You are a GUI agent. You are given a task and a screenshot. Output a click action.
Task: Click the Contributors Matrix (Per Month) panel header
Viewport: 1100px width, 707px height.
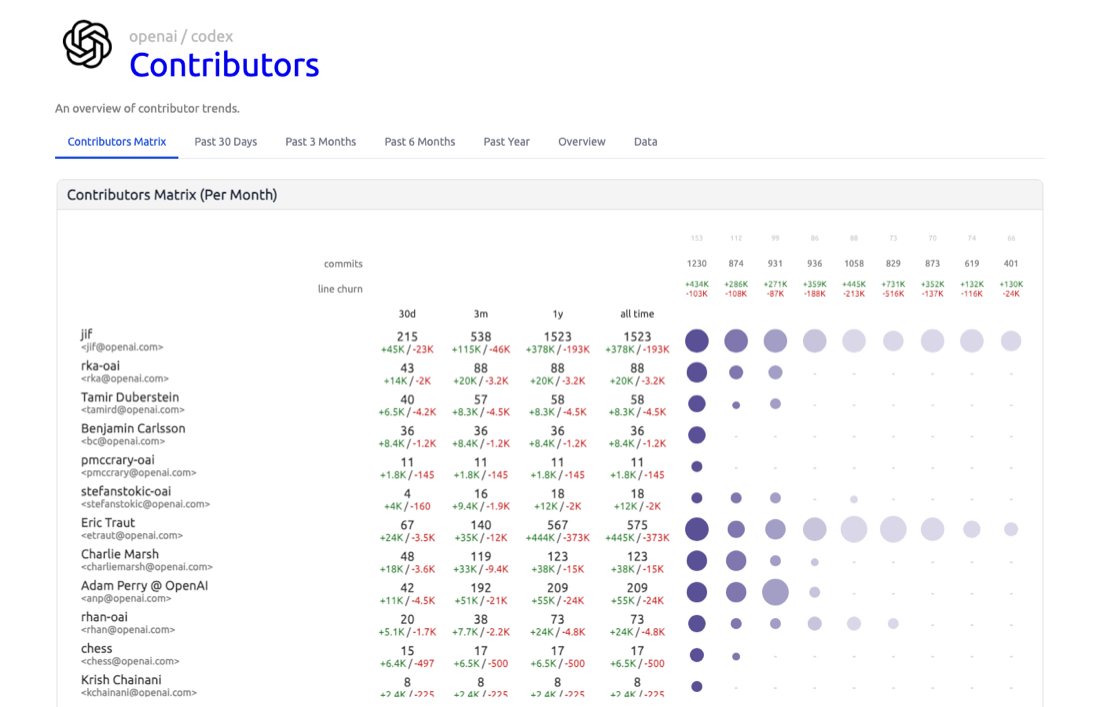[x=550, y=195]
